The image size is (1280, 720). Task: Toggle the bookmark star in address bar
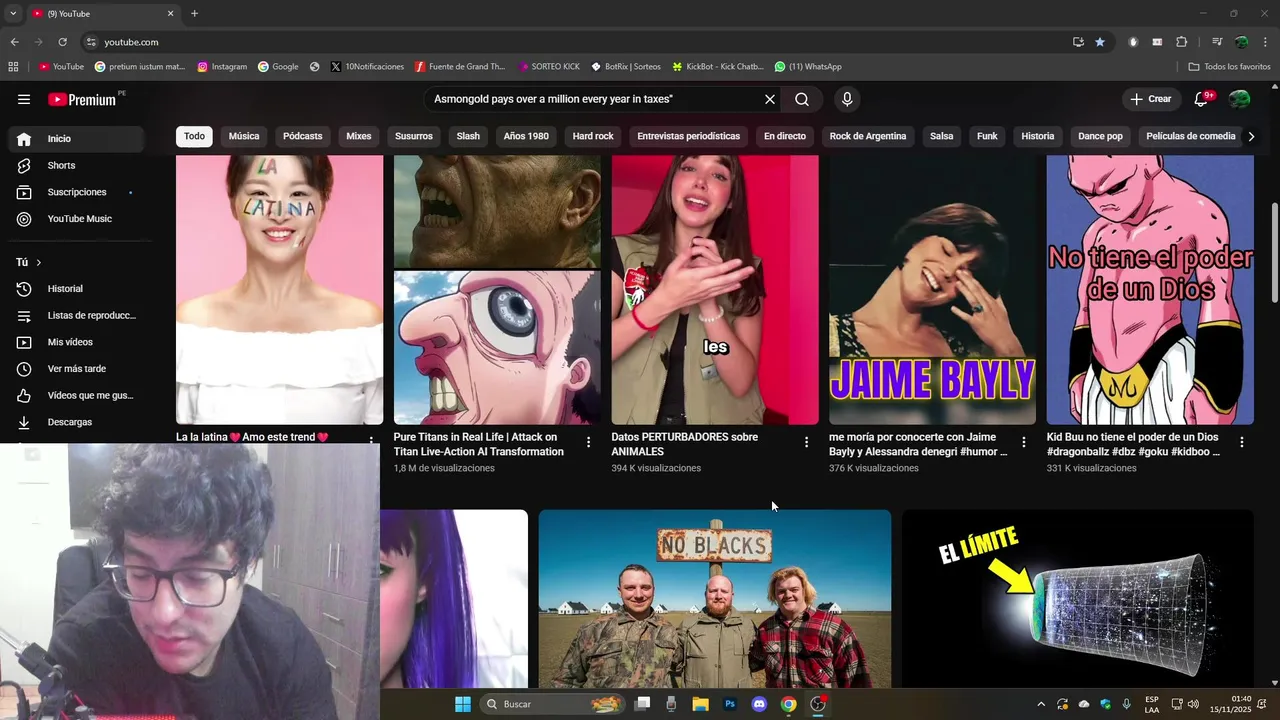point(1100,42)
